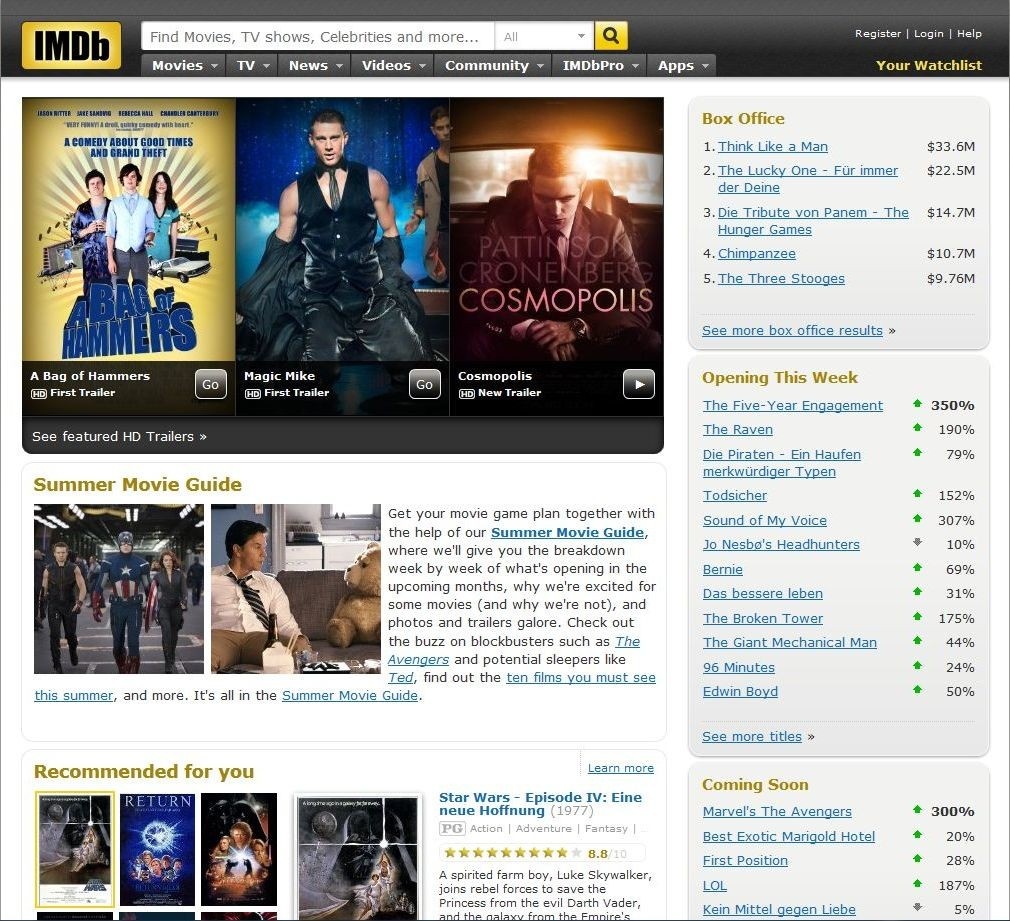Play the Cosmopolis new trailer
Viewport: 1010px width, 921px height.
tap(638, 385)
